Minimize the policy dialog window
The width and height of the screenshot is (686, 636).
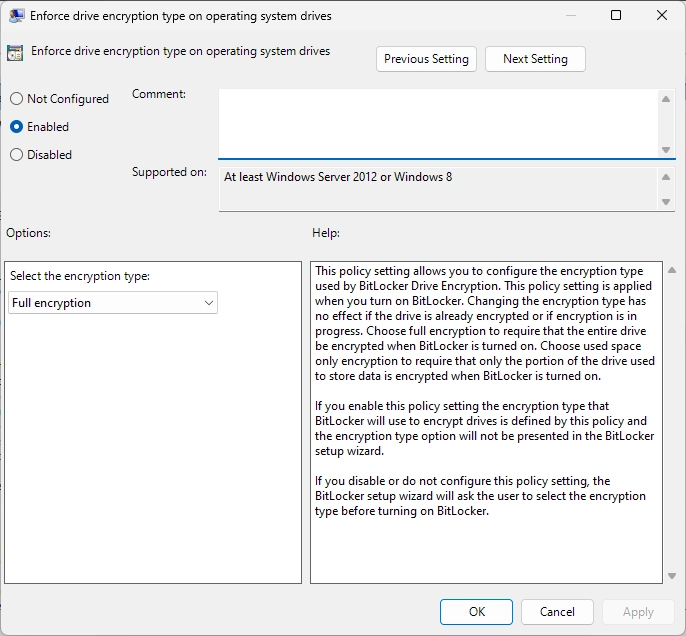pos(570,15)
